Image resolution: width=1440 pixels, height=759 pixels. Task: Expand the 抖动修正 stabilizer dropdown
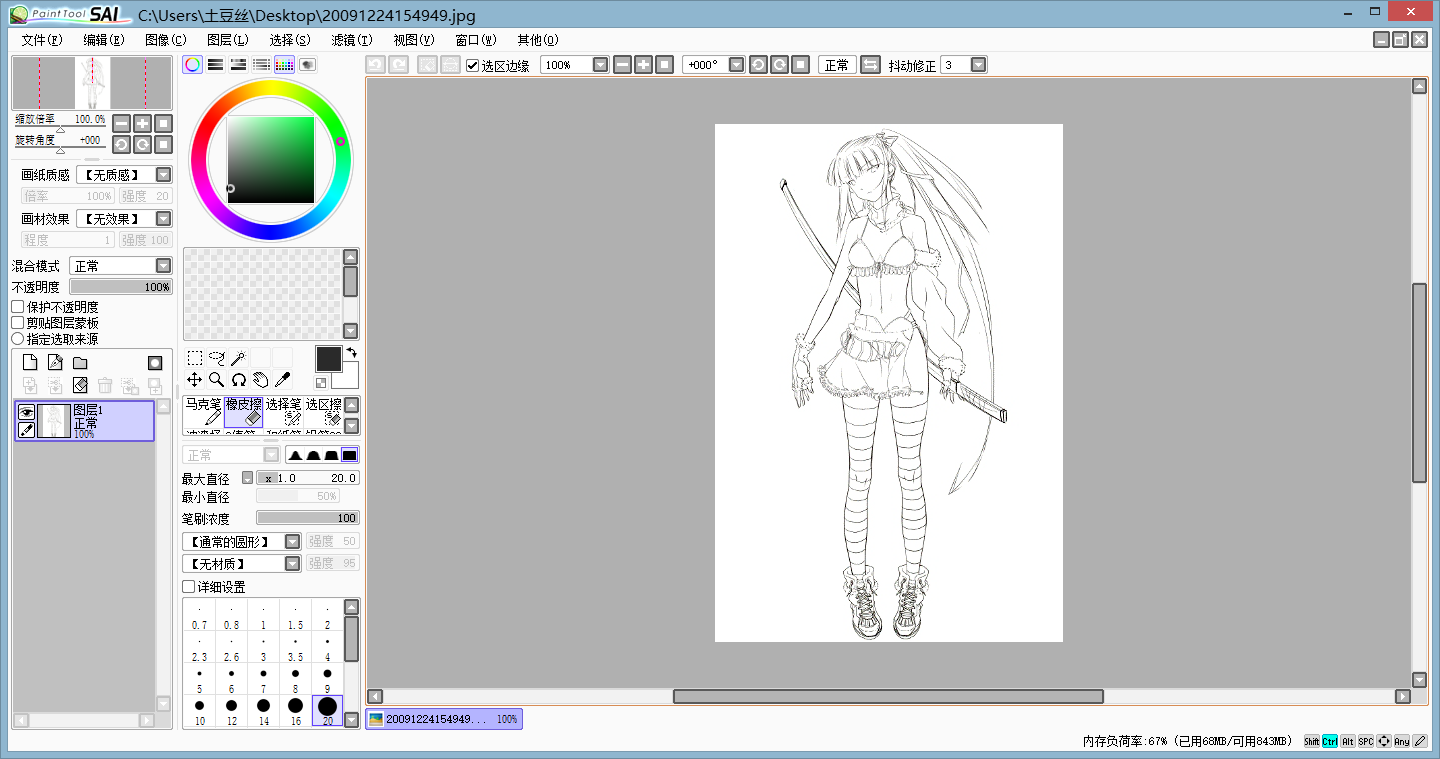coord(978,65)
